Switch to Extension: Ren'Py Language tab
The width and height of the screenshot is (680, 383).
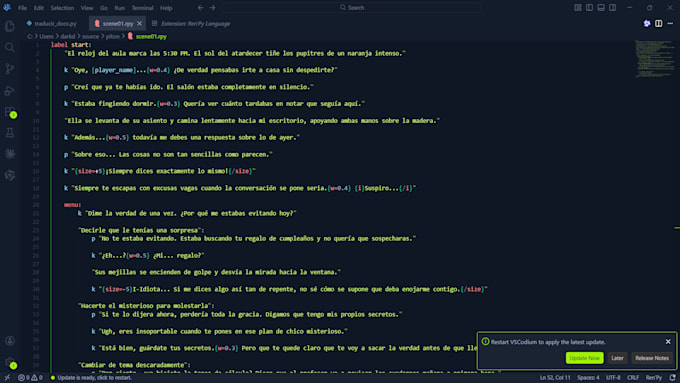pos(191,23)
